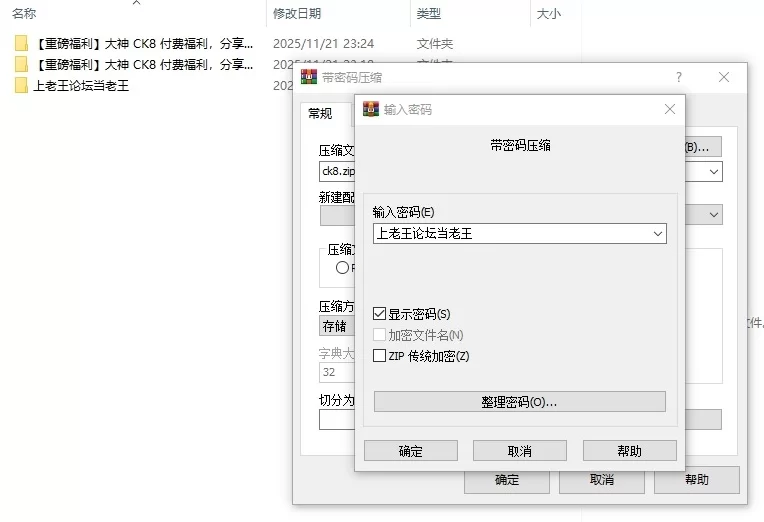Open the 存储 compression method dropdown

(337, 326)
